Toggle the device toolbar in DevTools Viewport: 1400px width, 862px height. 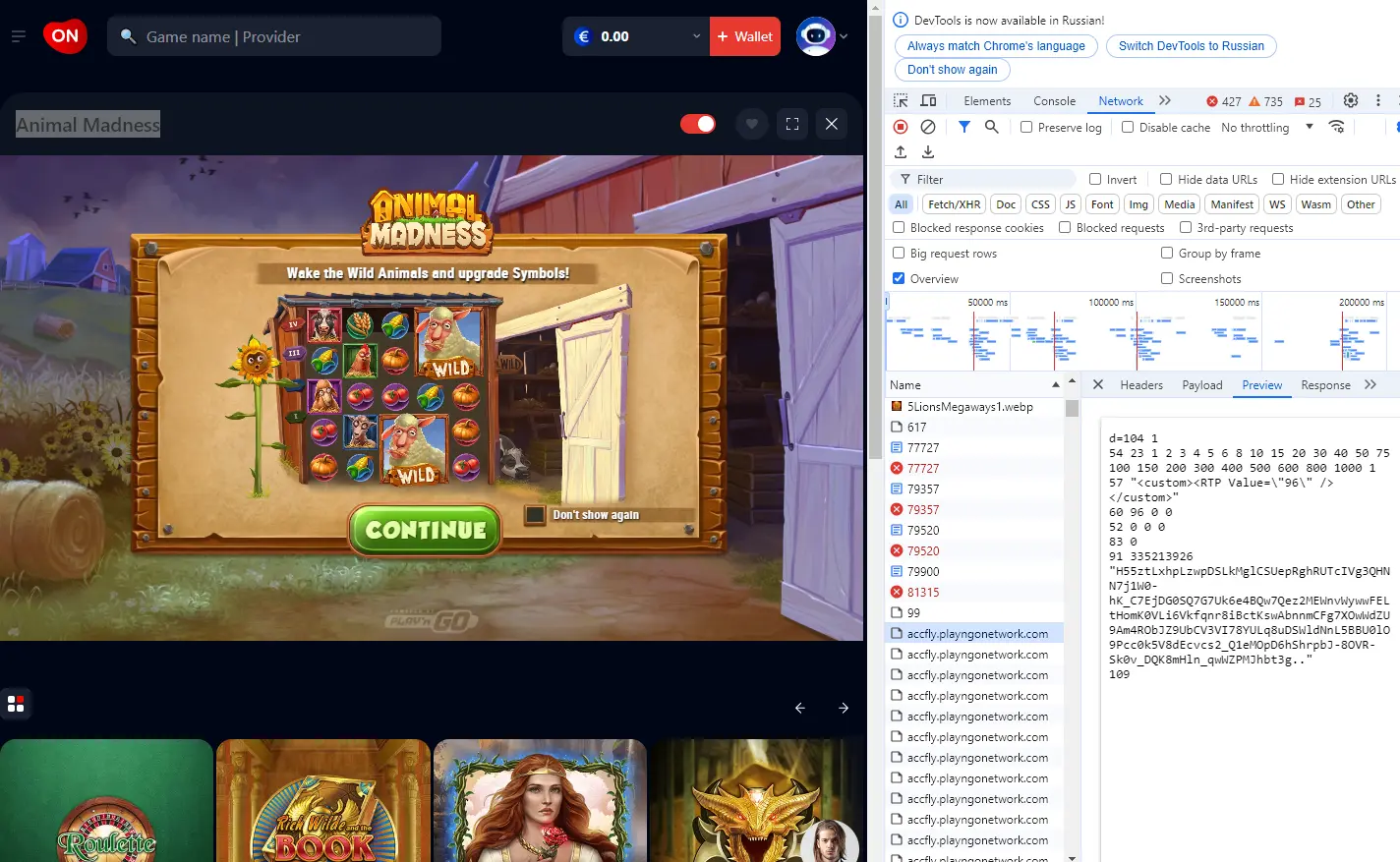[928, 101]
